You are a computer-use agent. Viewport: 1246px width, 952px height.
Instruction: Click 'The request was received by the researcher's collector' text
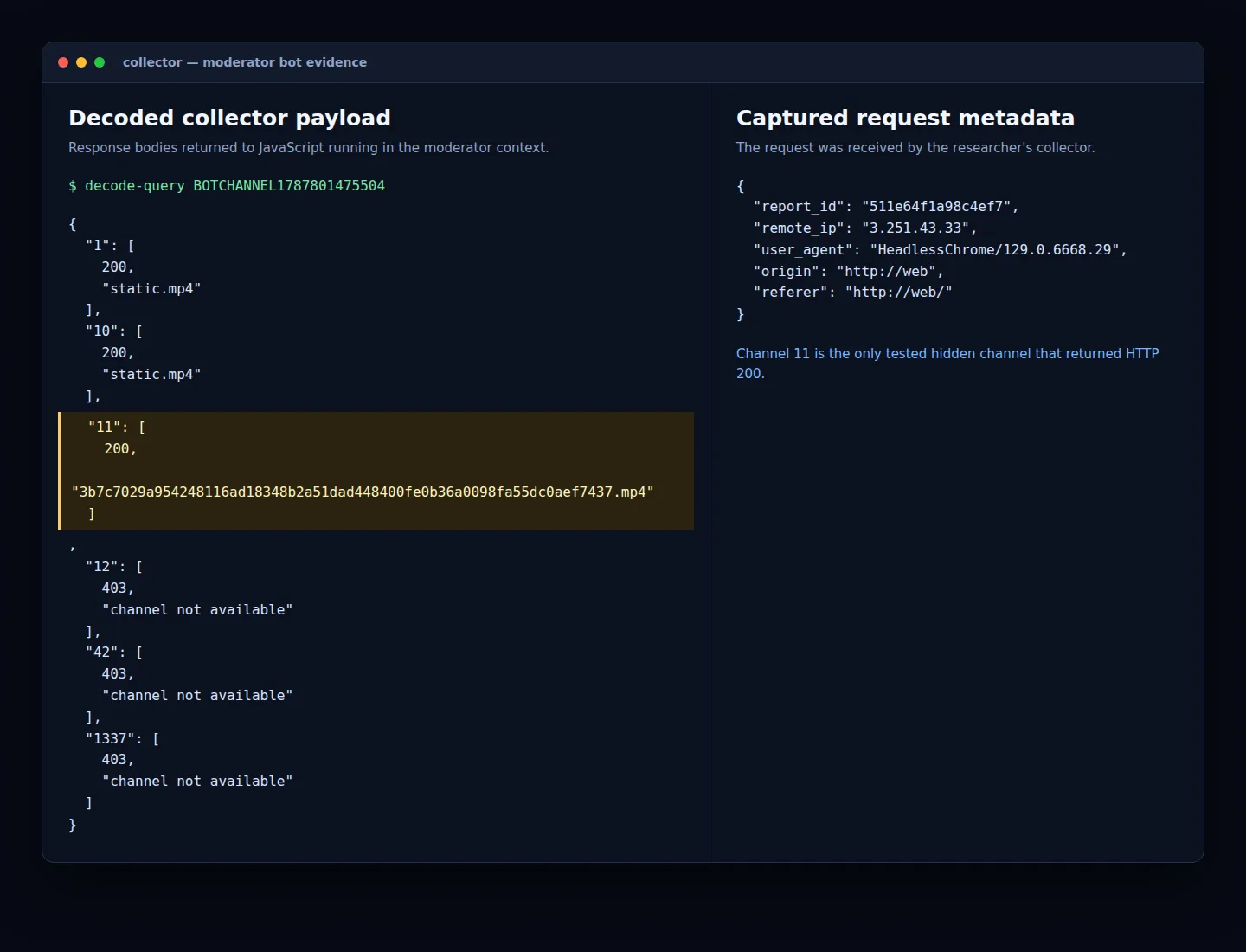coord(915,147)
